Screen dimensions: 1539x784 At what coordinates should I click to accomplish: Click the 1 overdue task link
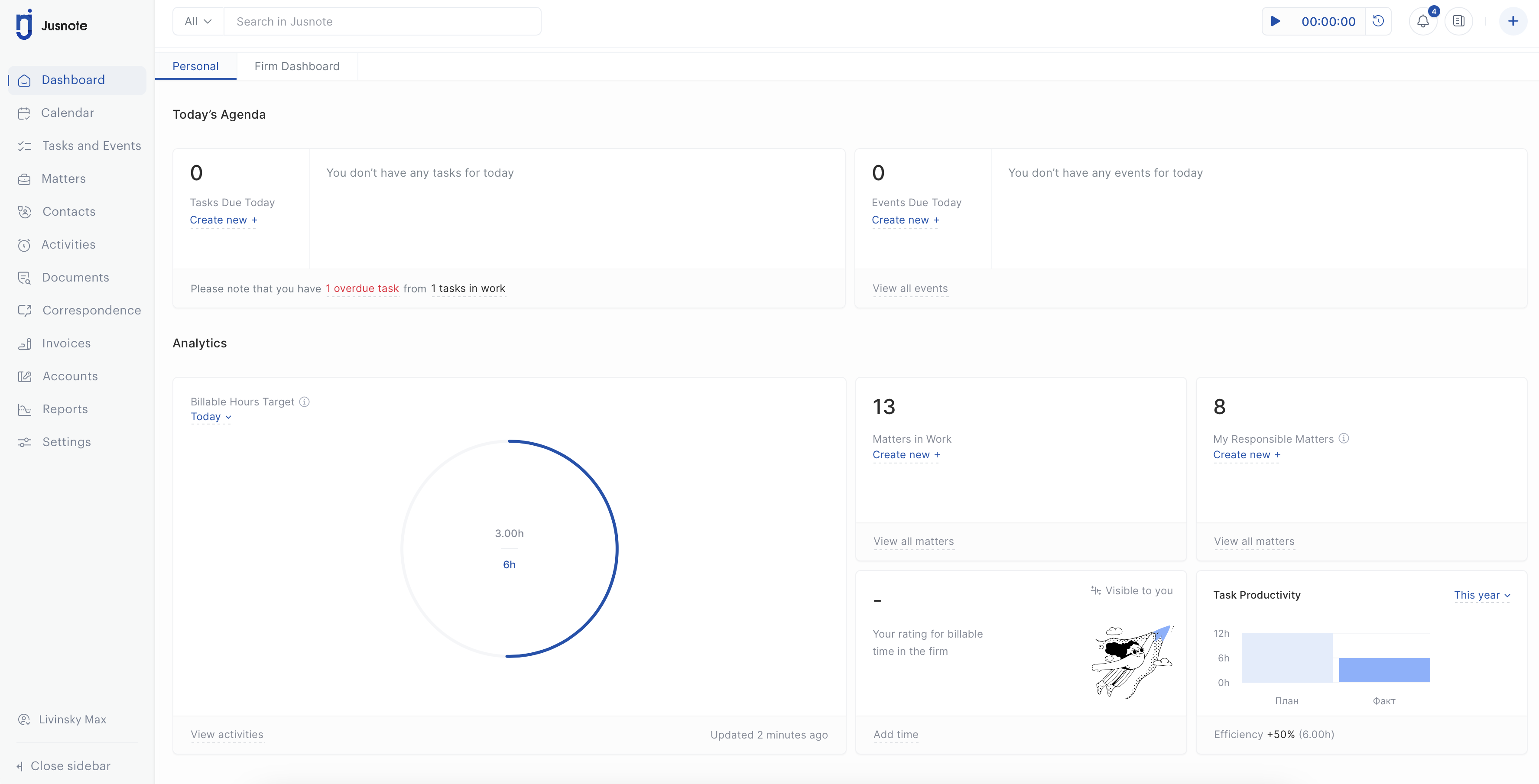click(x=362, y=288)
